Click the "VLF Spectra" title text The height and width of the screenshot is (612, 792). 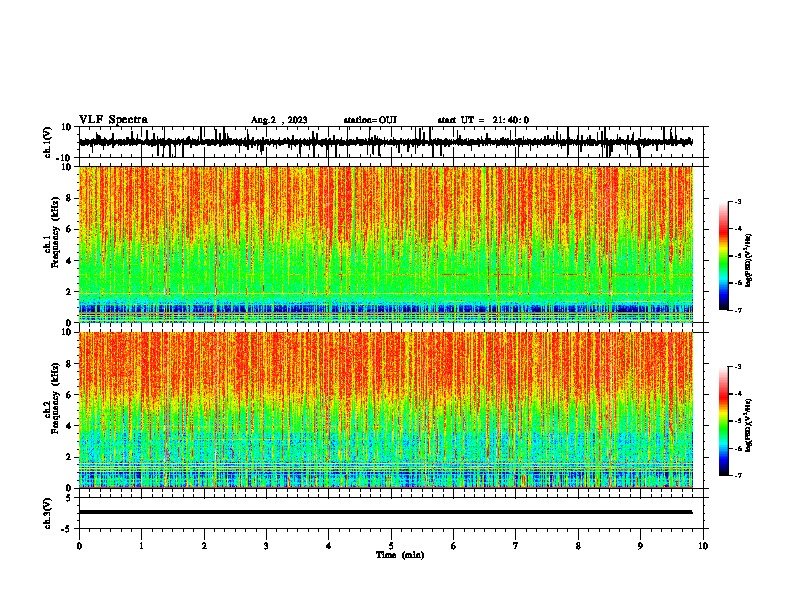click(x=113, y=120)
